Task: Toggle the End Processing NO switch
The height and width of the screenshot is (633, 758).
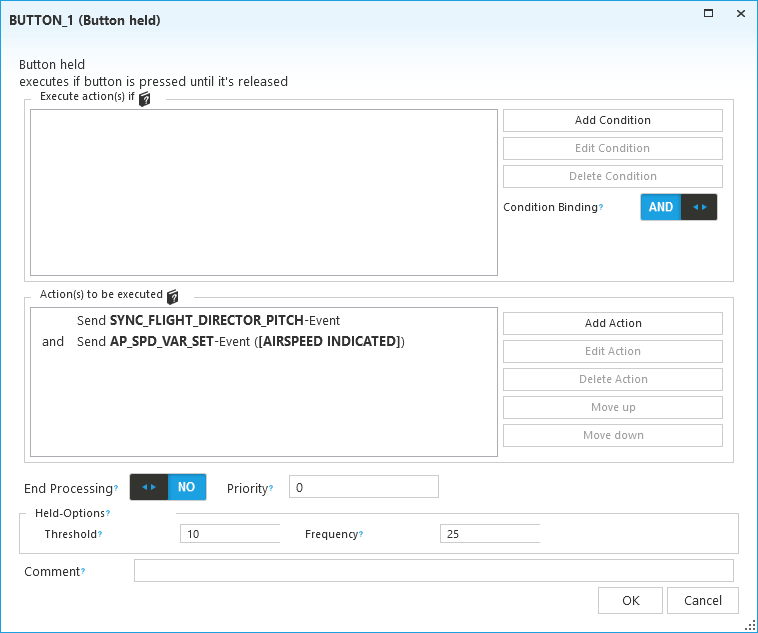Action: 168,487
